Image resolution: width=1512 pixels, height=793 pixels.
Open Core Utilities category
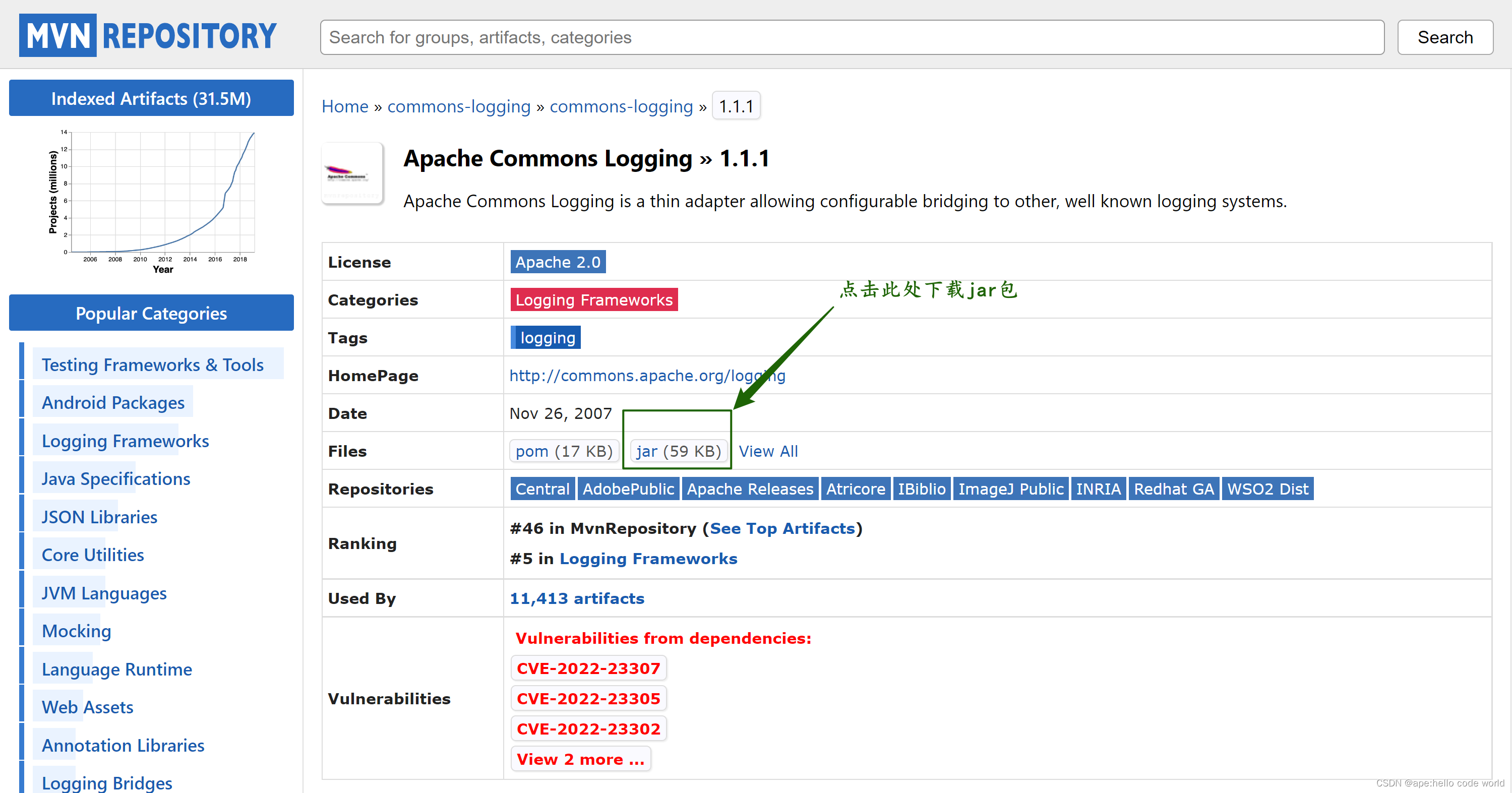coord(93,555)
